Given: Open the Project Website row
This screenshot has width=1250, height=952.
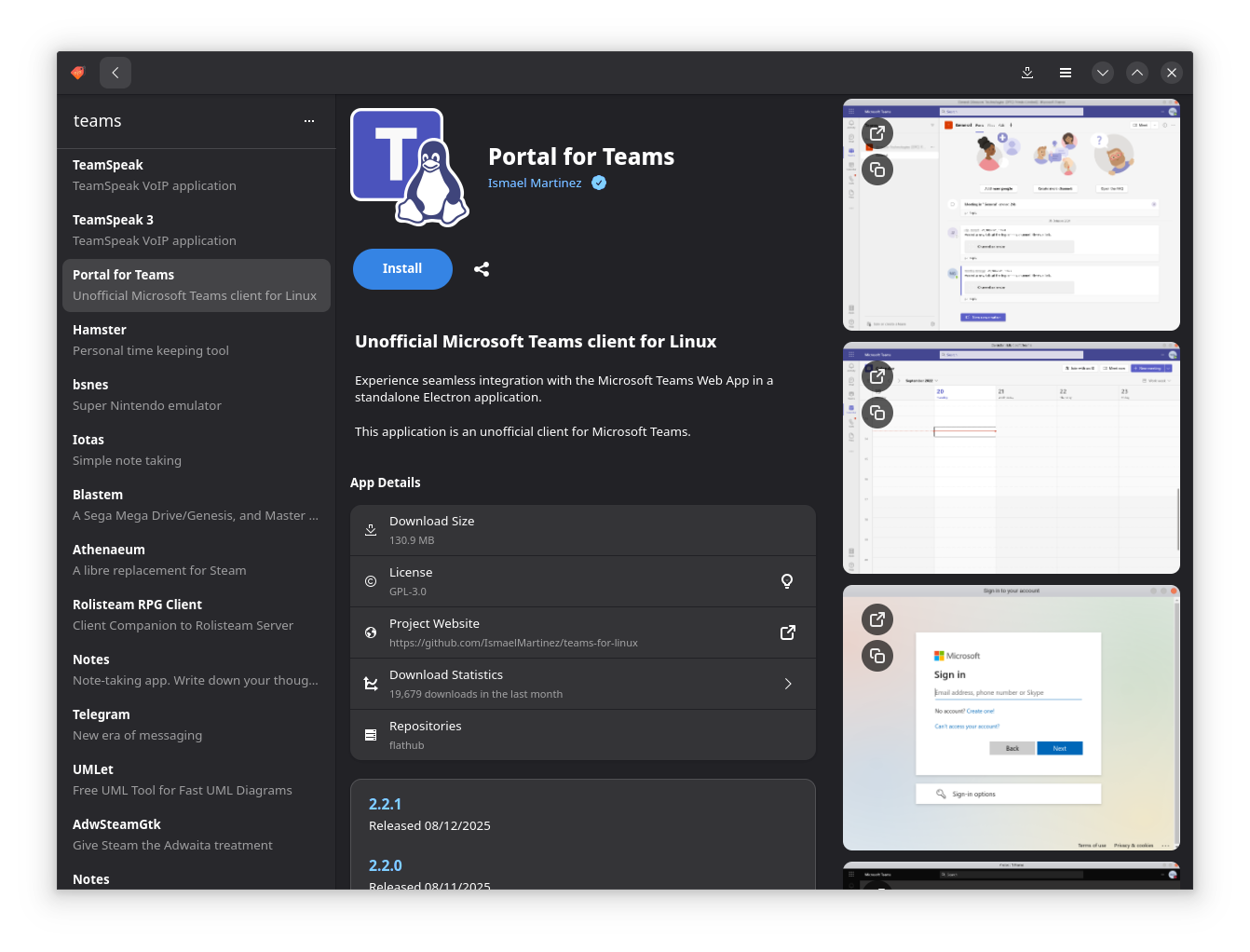Looking at the screenshot, I should (583, 632).
